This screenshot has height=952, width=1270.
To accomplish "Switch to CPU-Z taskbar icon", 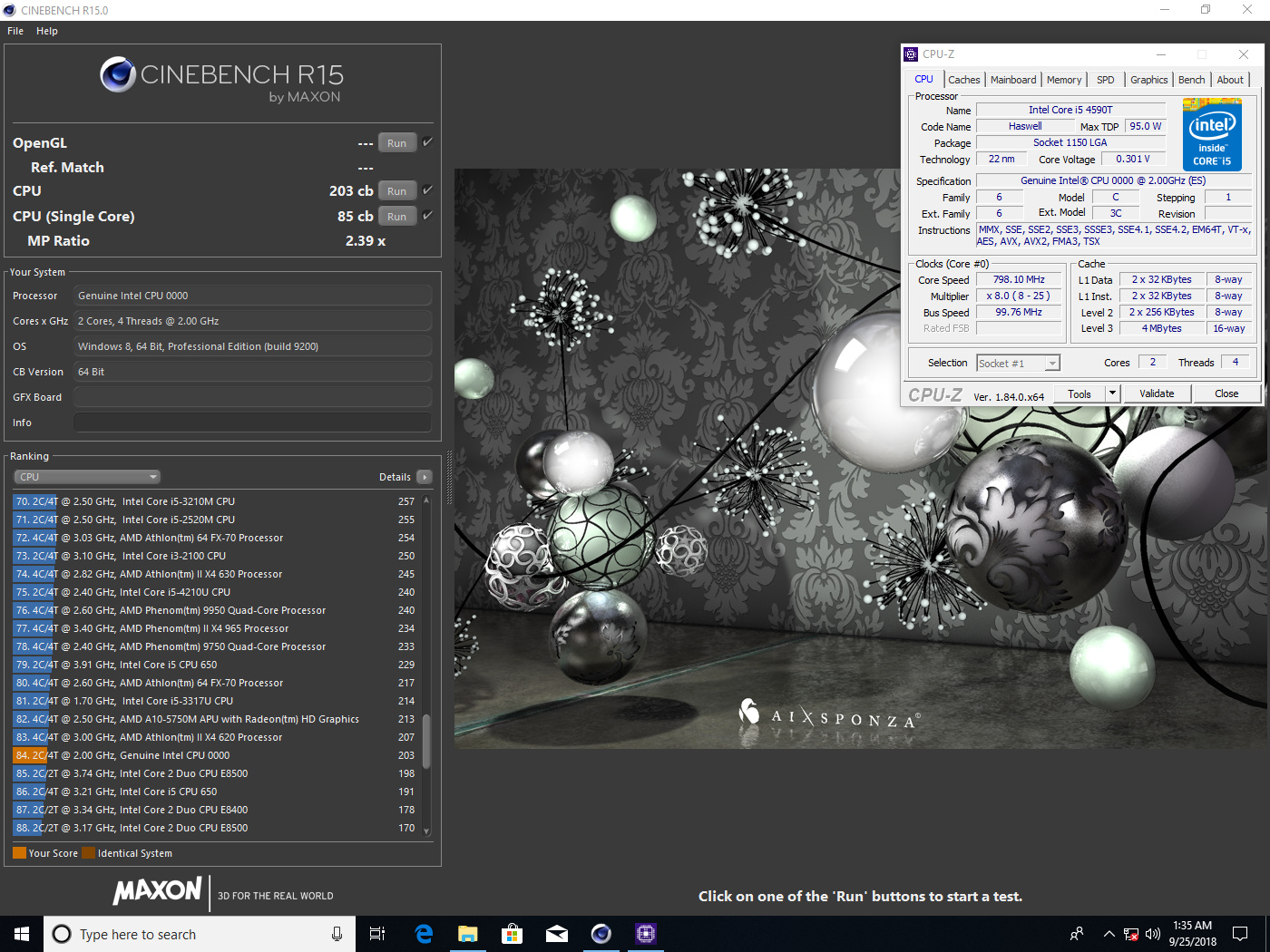I will point(646,934).
